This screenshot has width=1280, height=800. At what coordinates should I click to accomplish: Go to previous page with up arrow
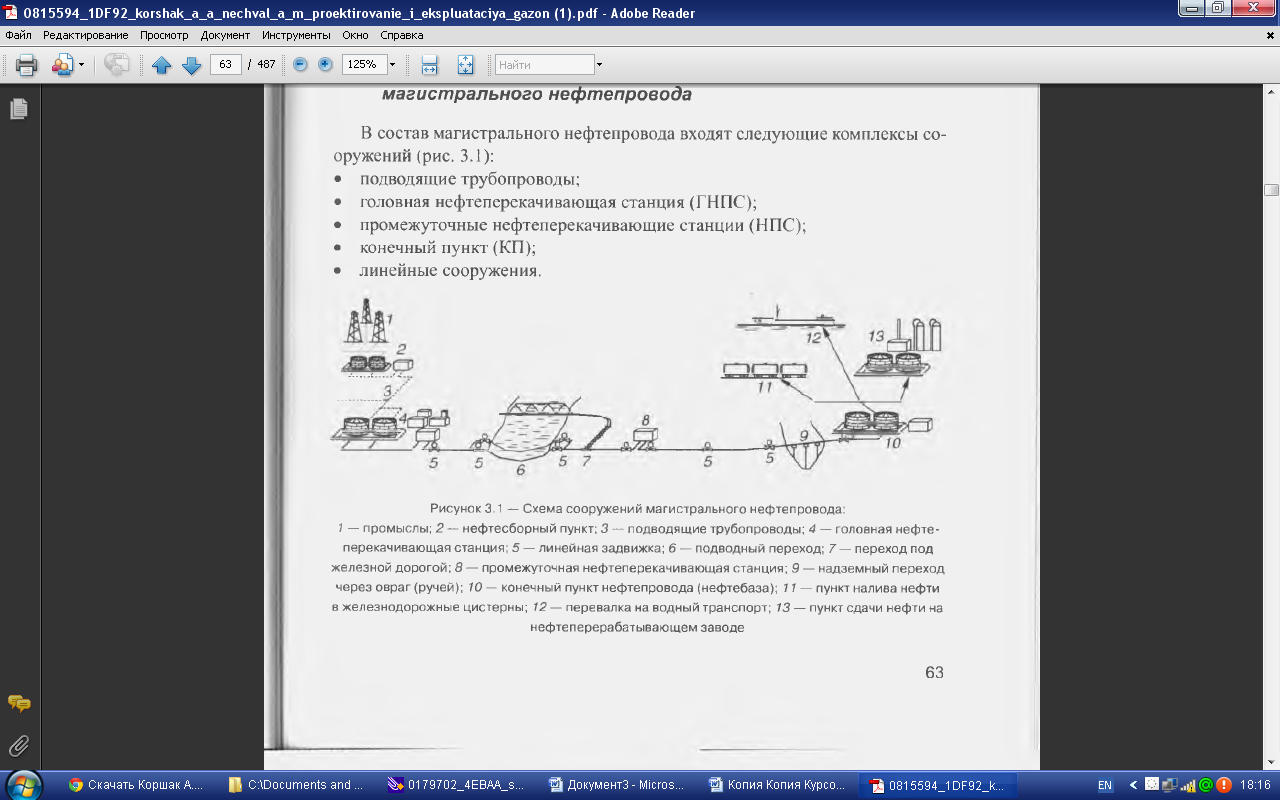tap(162, 65)
